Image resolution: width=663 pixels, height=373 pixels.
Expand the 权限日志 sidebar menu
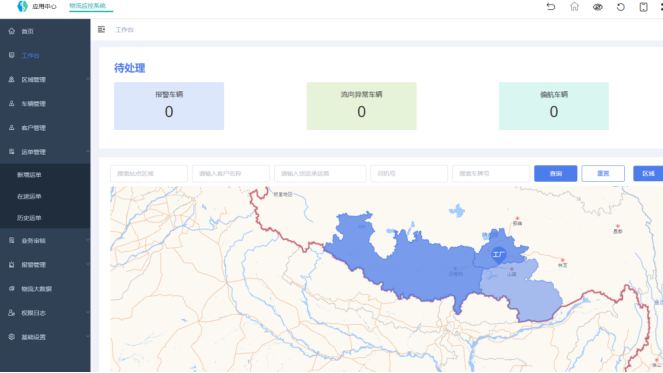tap(45, 313)
